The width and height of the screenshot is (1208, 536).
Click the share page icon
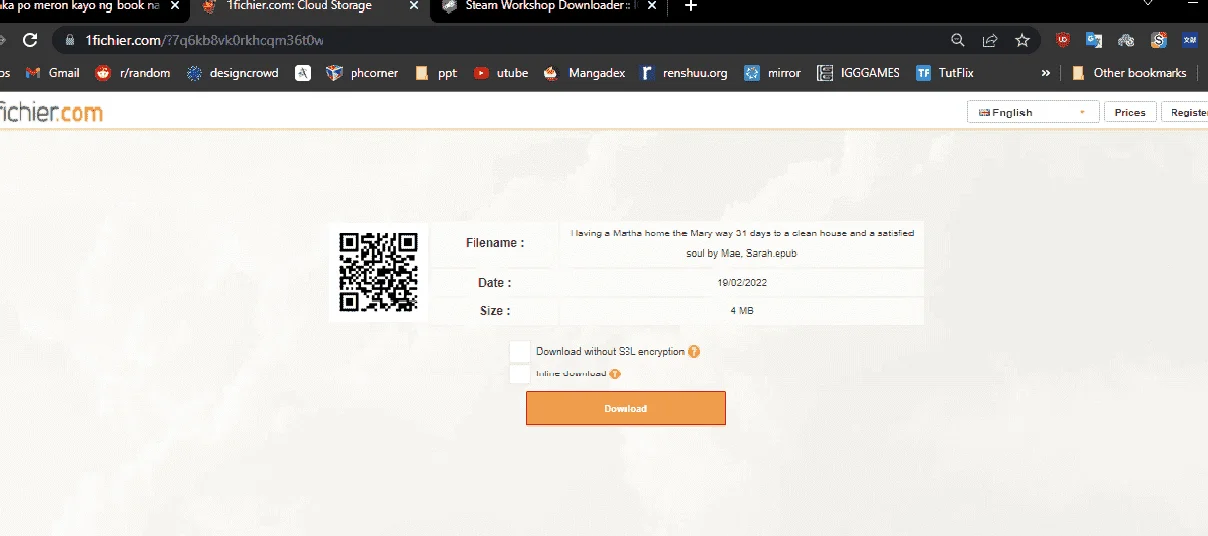(x=990, y=40)
